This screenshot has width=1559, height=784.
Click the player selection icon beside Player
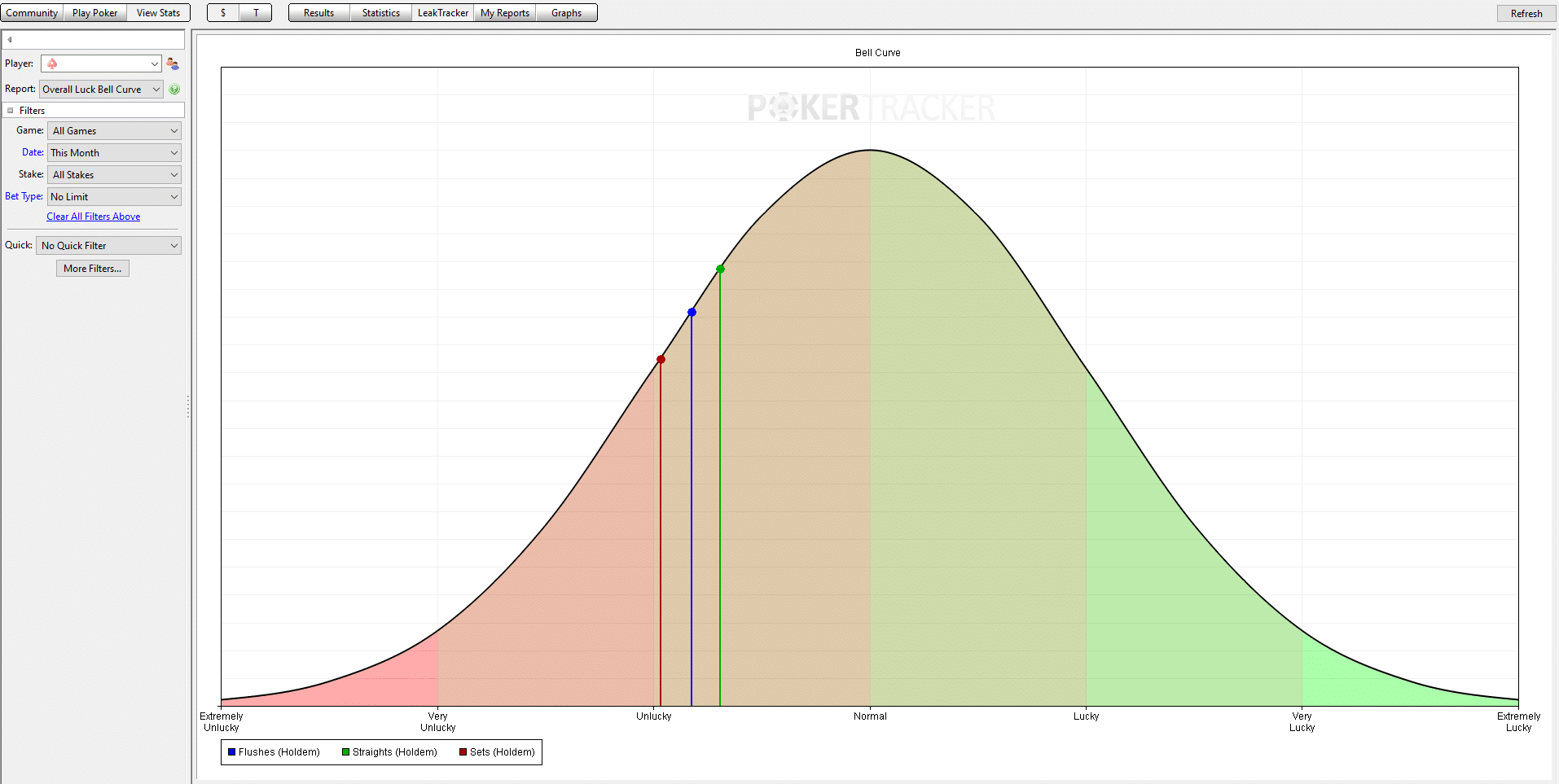[172, 64]
